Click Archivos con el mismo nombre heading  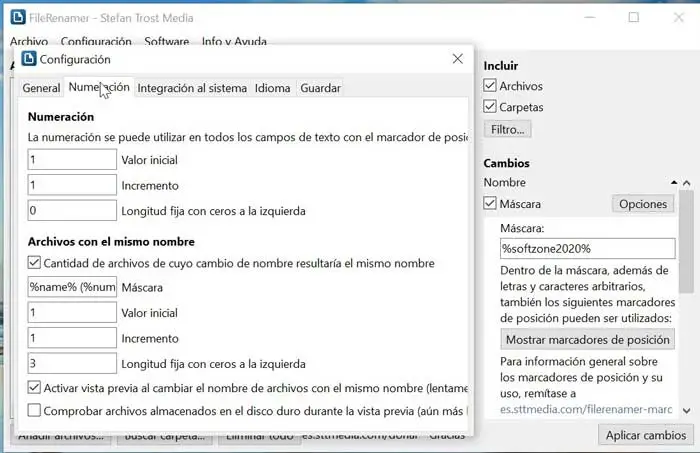111,242
